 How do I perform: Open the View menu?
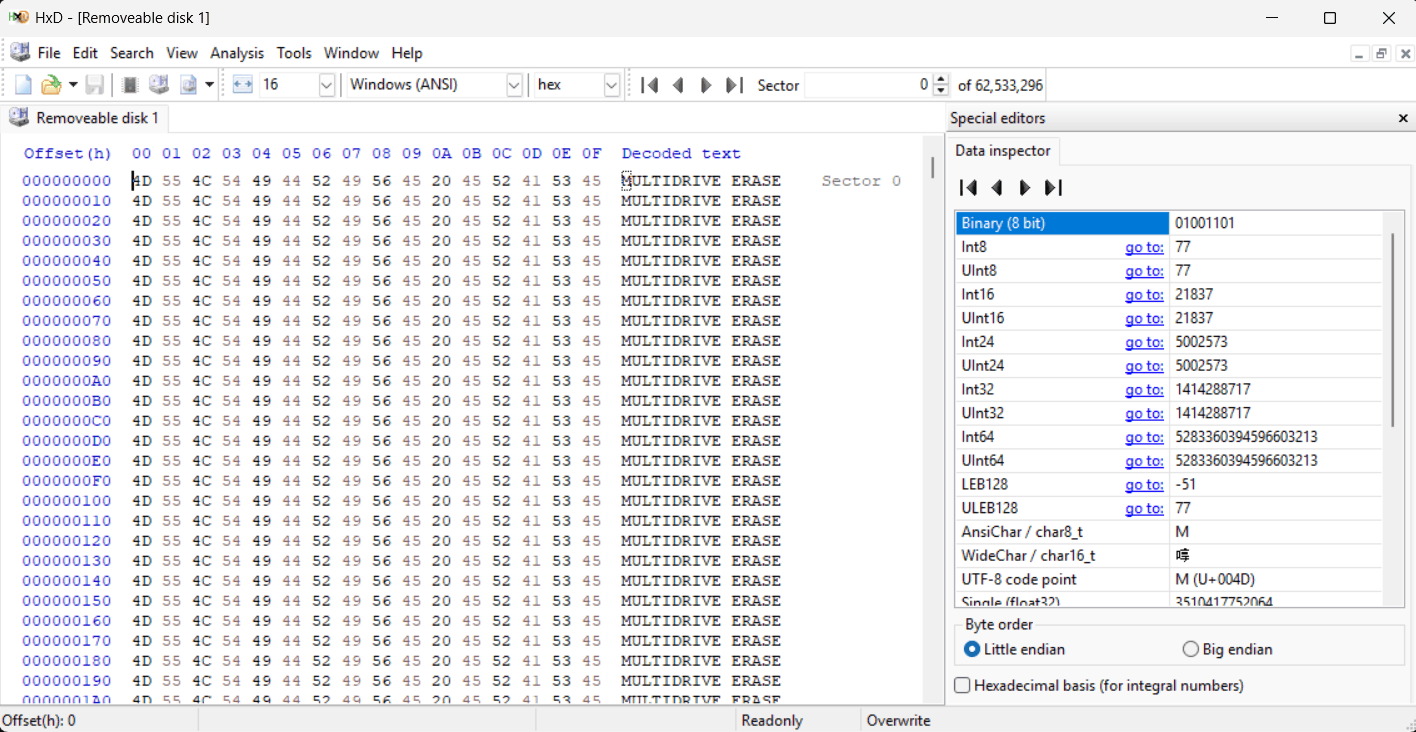182,53
